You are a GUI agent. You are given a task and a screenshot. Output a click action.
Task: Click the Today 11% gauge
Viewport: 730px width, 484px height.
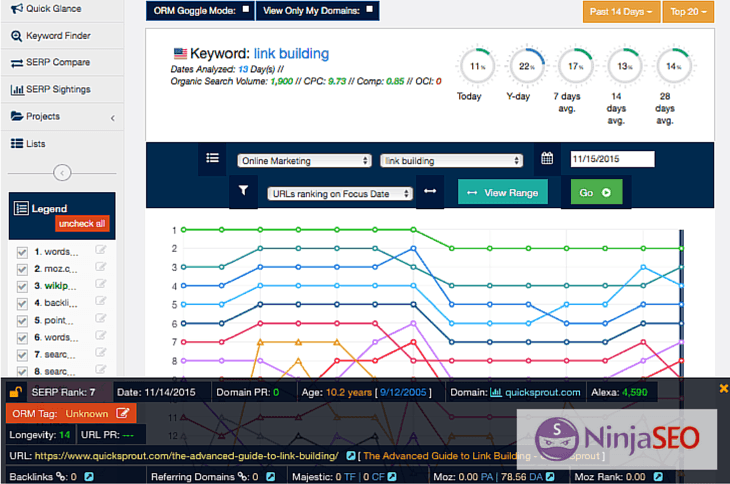point(477,66)
